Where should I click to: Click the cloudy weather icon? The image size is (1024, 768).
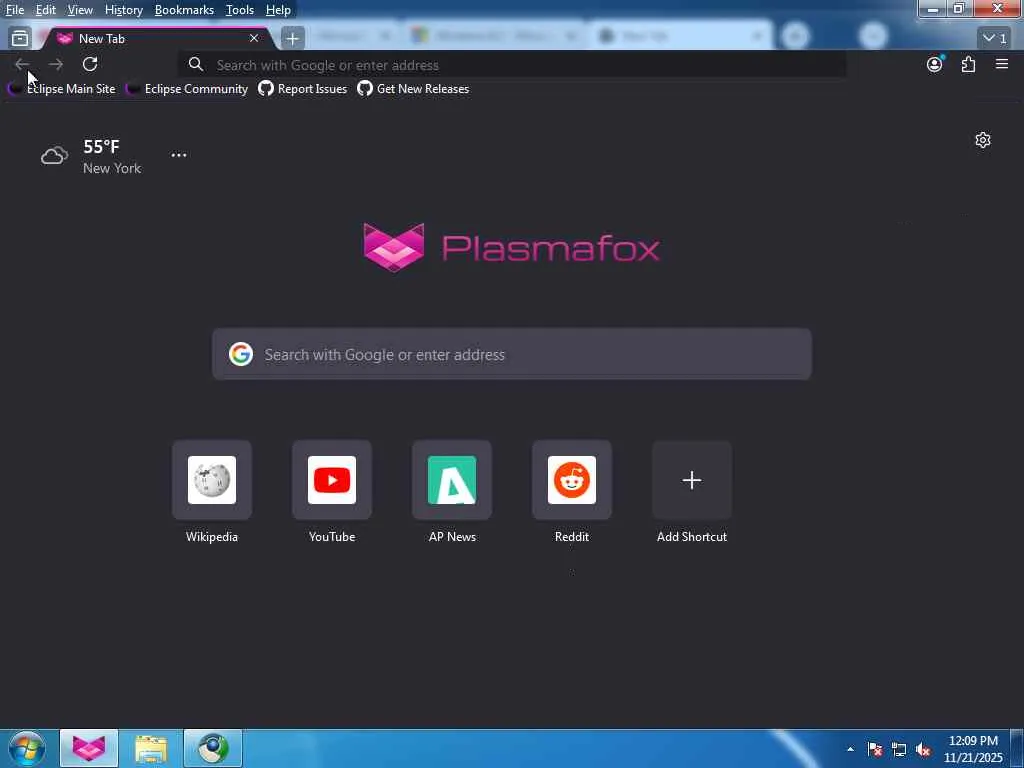(x=54, y=155)
